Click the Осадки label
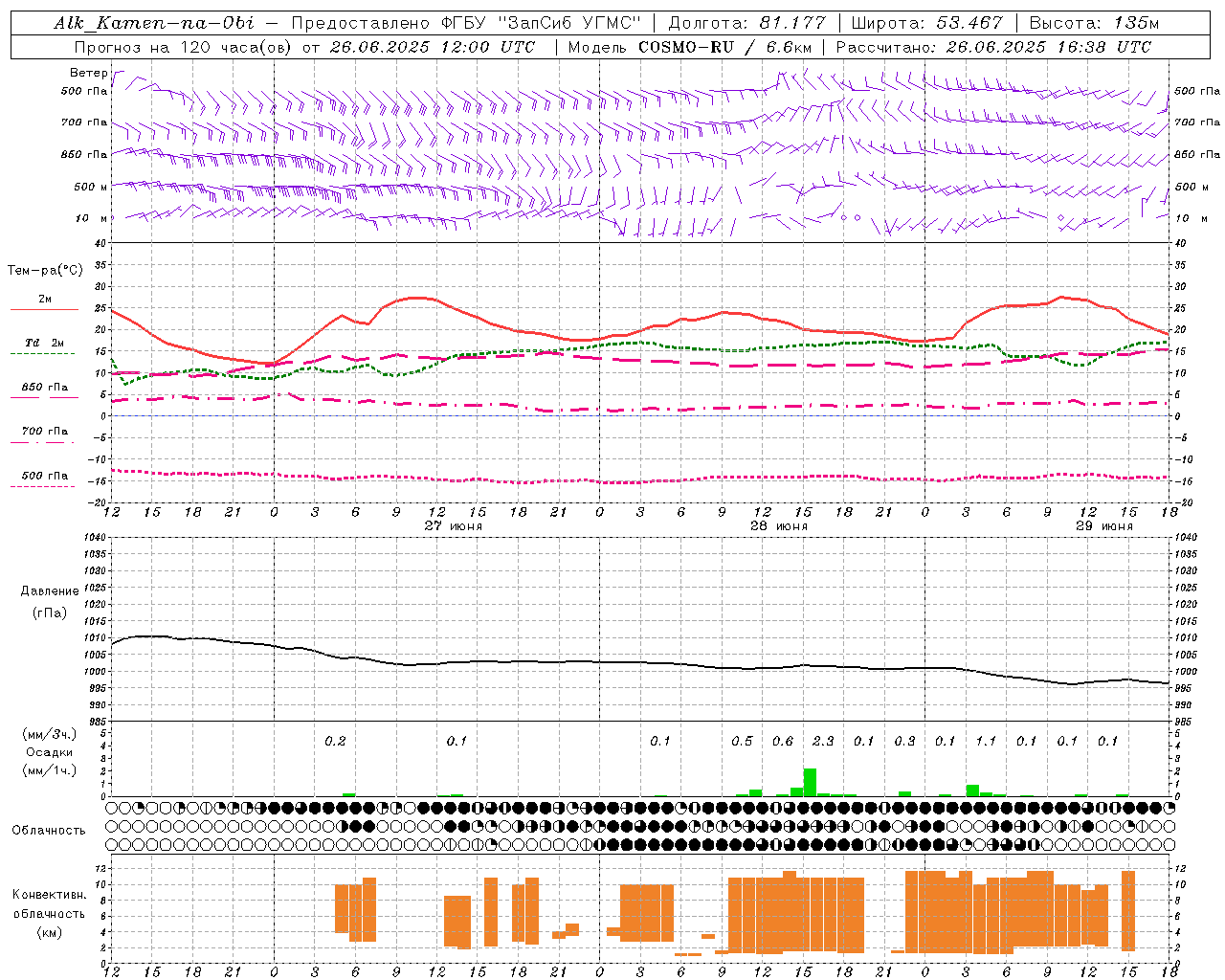Screen dimensions: 1225x980 49,752
